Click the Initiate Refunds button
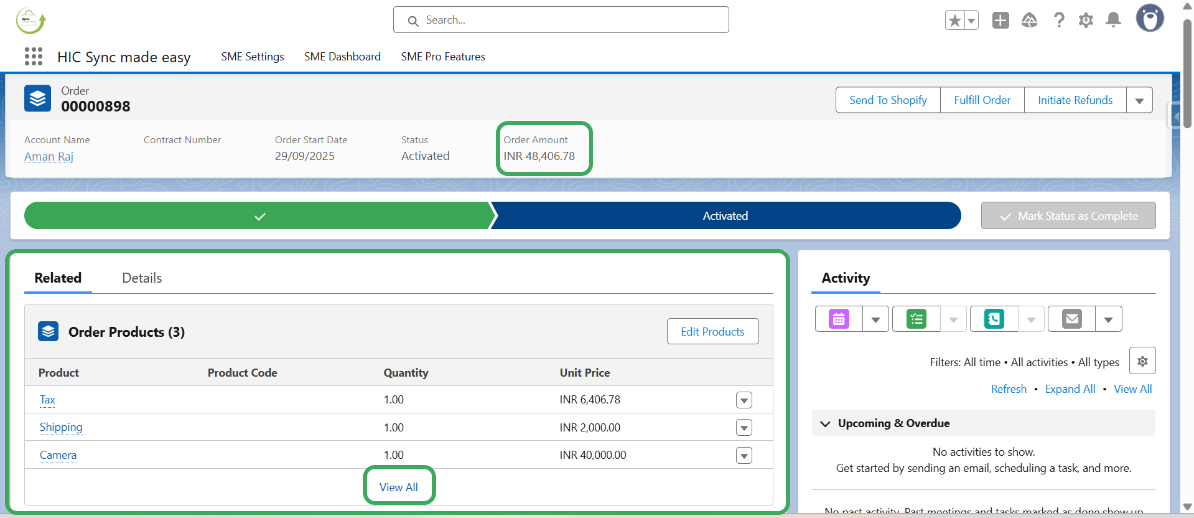The image size is (1194, 518). [1075, 100]
